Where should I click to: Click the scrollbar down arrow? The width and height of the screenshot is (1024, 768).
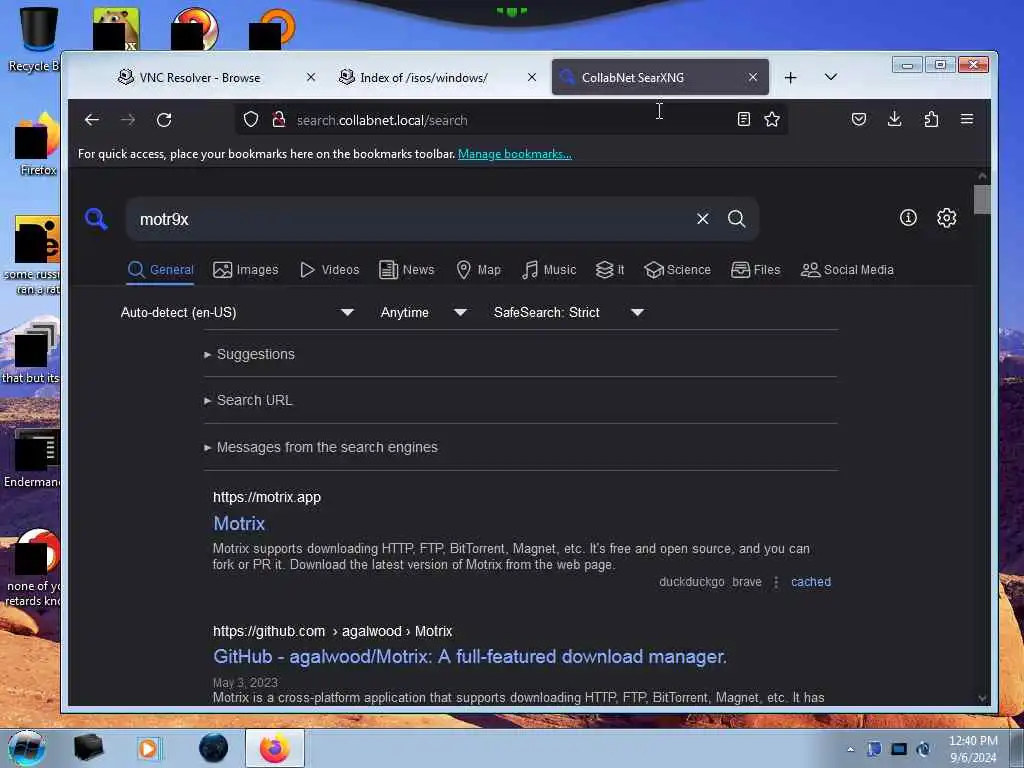(982, 698)
